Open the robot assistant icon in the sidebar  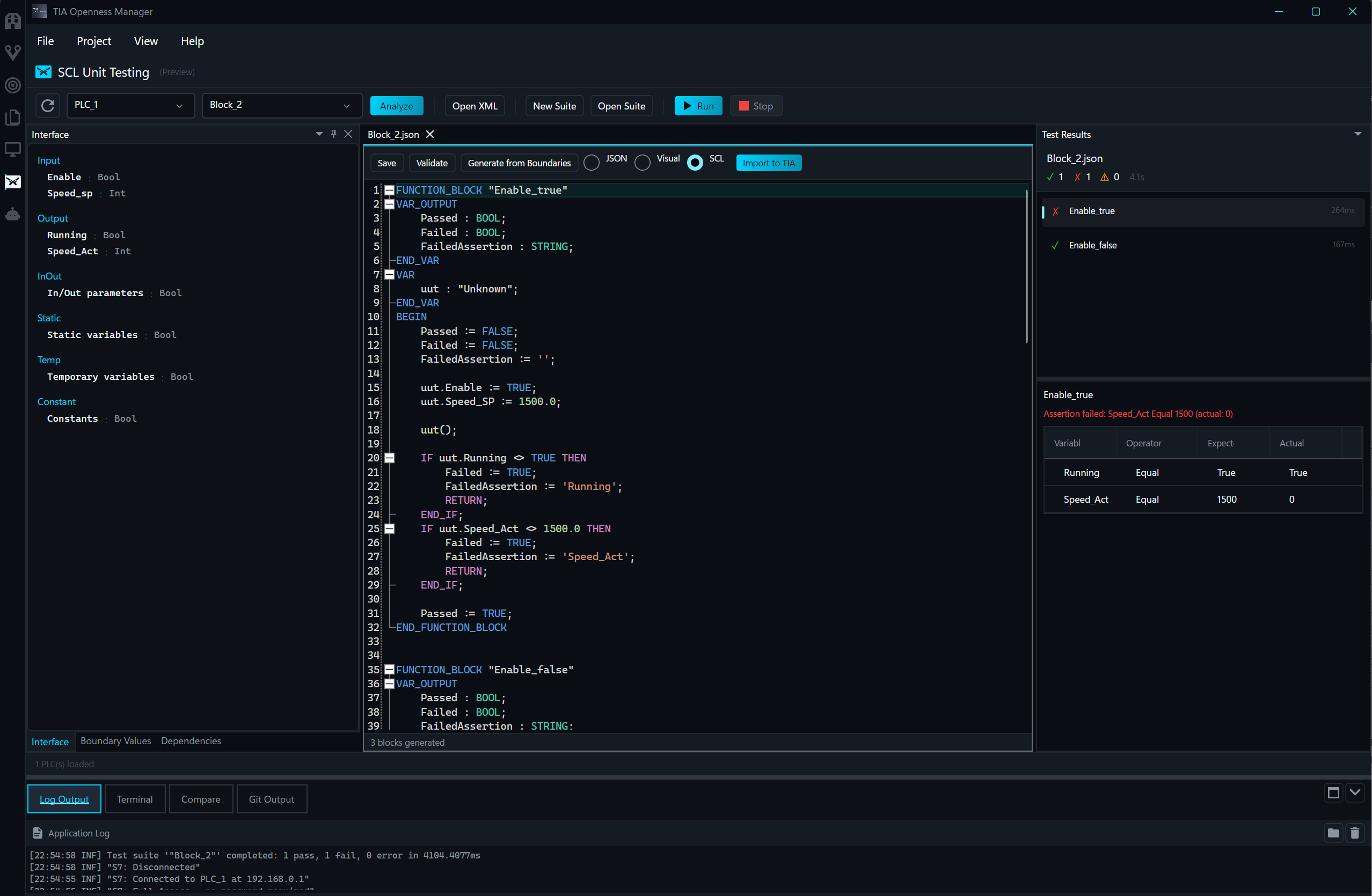pos(12,214)
